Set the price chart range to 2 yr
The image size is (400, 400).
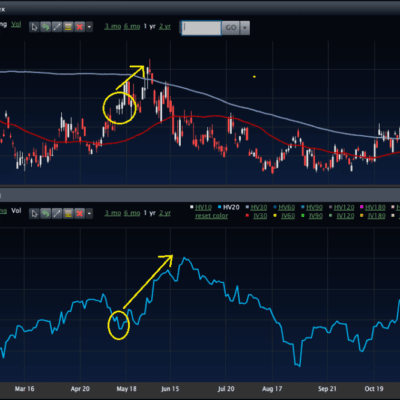(x=165, y=26)
